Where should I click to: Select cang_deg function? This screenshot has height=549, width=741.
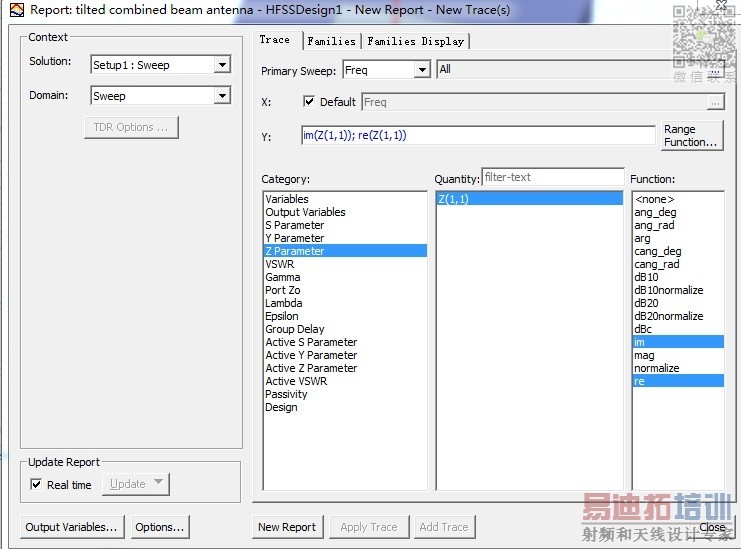pos(678,251)
